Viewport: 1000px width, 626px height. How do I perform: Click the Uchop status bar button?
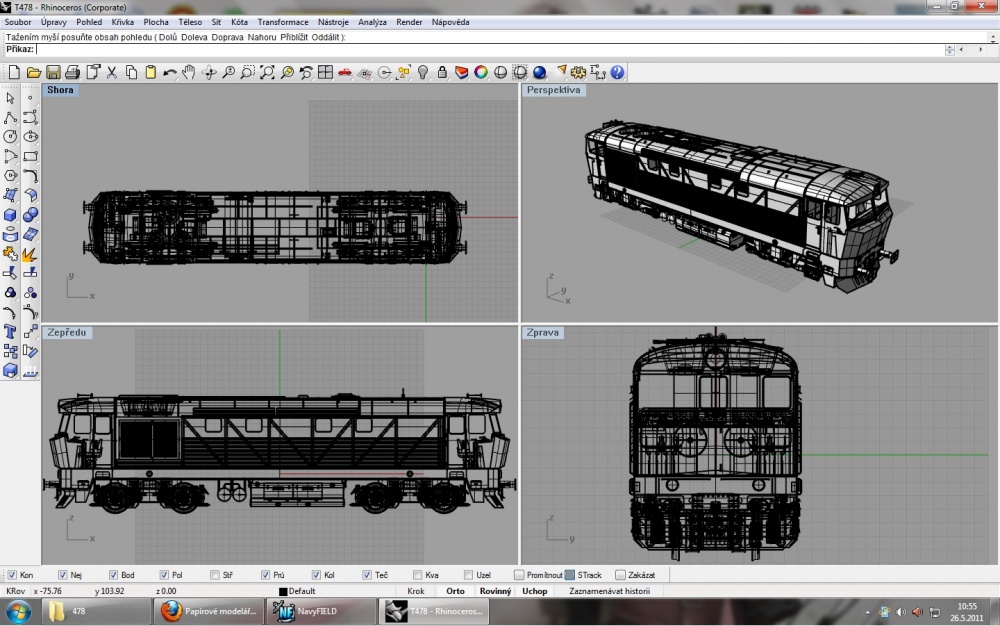534,592
